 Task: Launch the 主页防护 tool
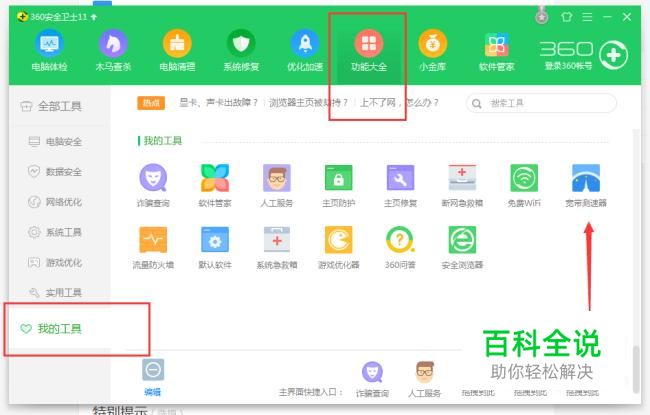[339, 185]
